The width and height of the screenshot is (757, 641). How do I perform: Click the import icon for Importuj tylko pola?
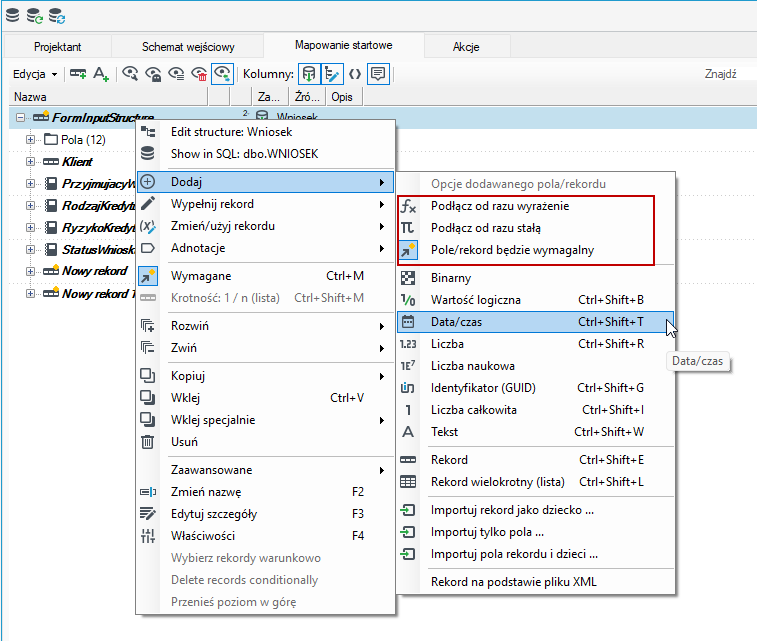pos(408,532)
